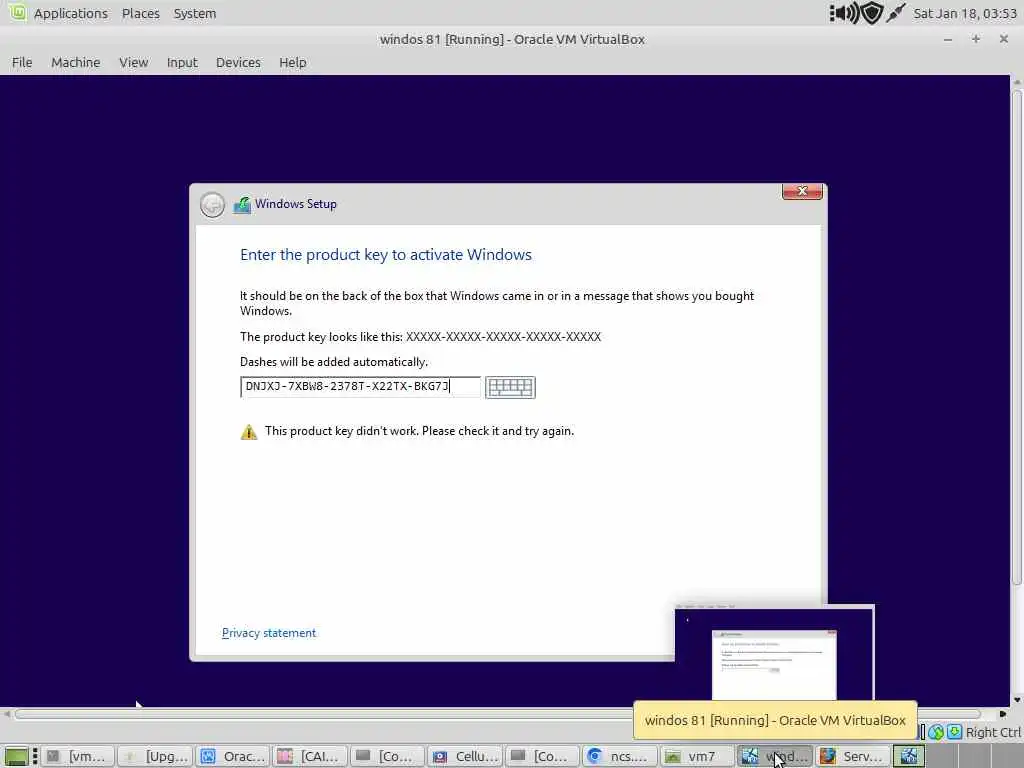Switch to the [Upg... taskbar window
This screenshot has height=768, width=1024.
(156, 756)
